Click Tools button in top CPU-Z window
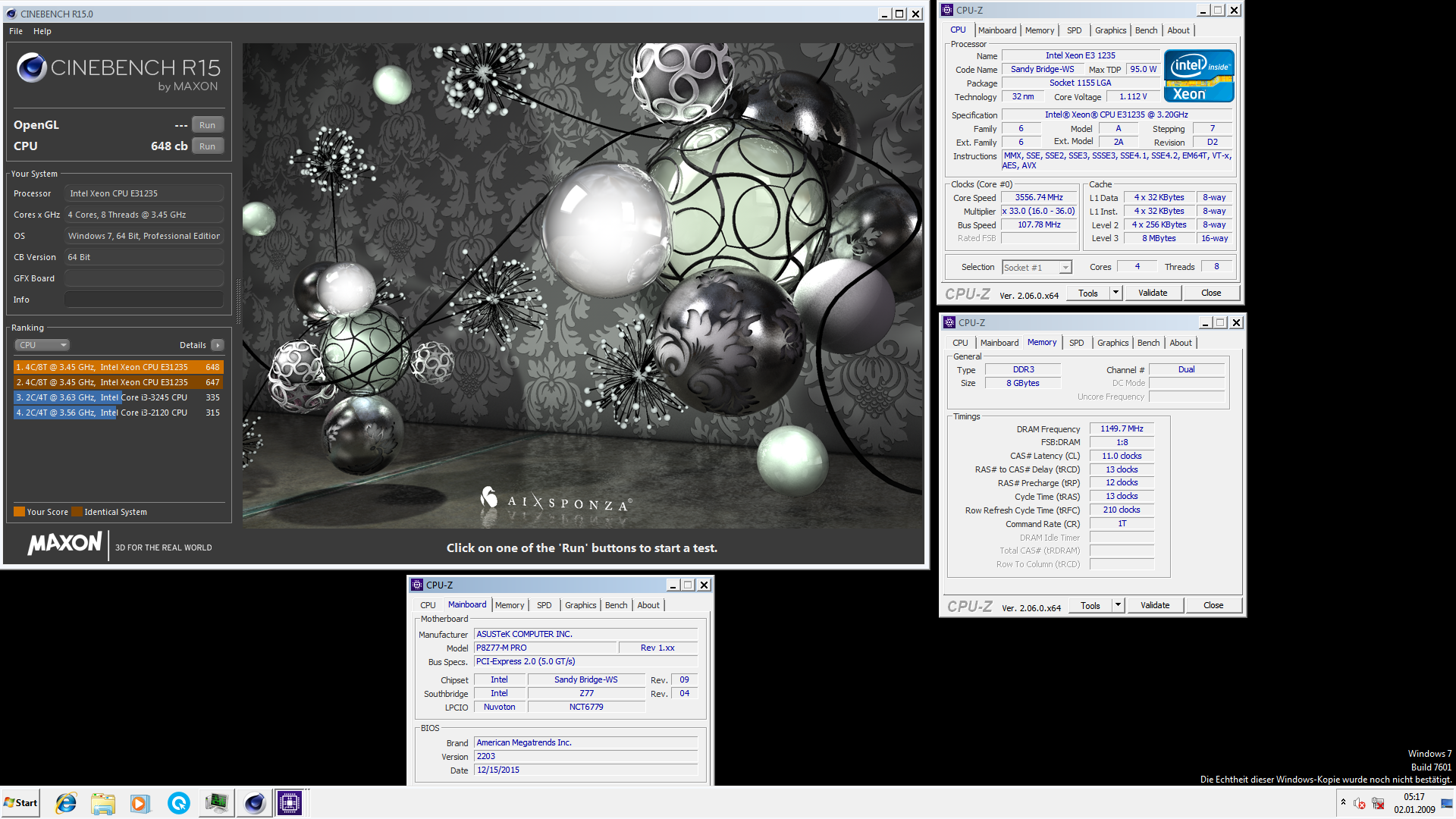Image resolution: width=1456 pixels, height=819 pixels. [x=1088, y=293]
